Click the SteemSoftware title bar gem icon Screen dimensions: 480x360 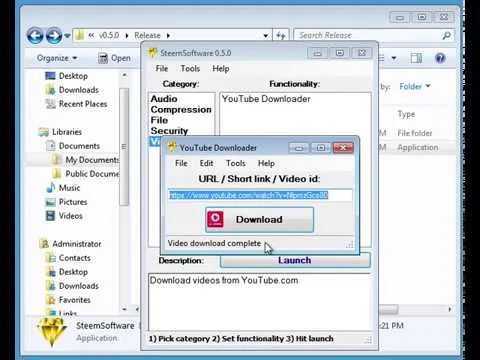(153, 53)
